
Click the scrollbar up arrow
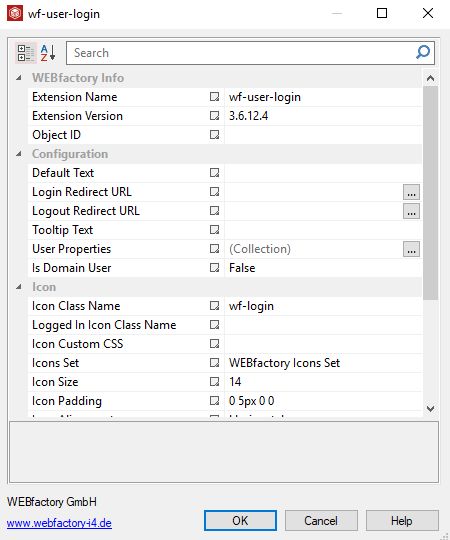tap(430, 78)
